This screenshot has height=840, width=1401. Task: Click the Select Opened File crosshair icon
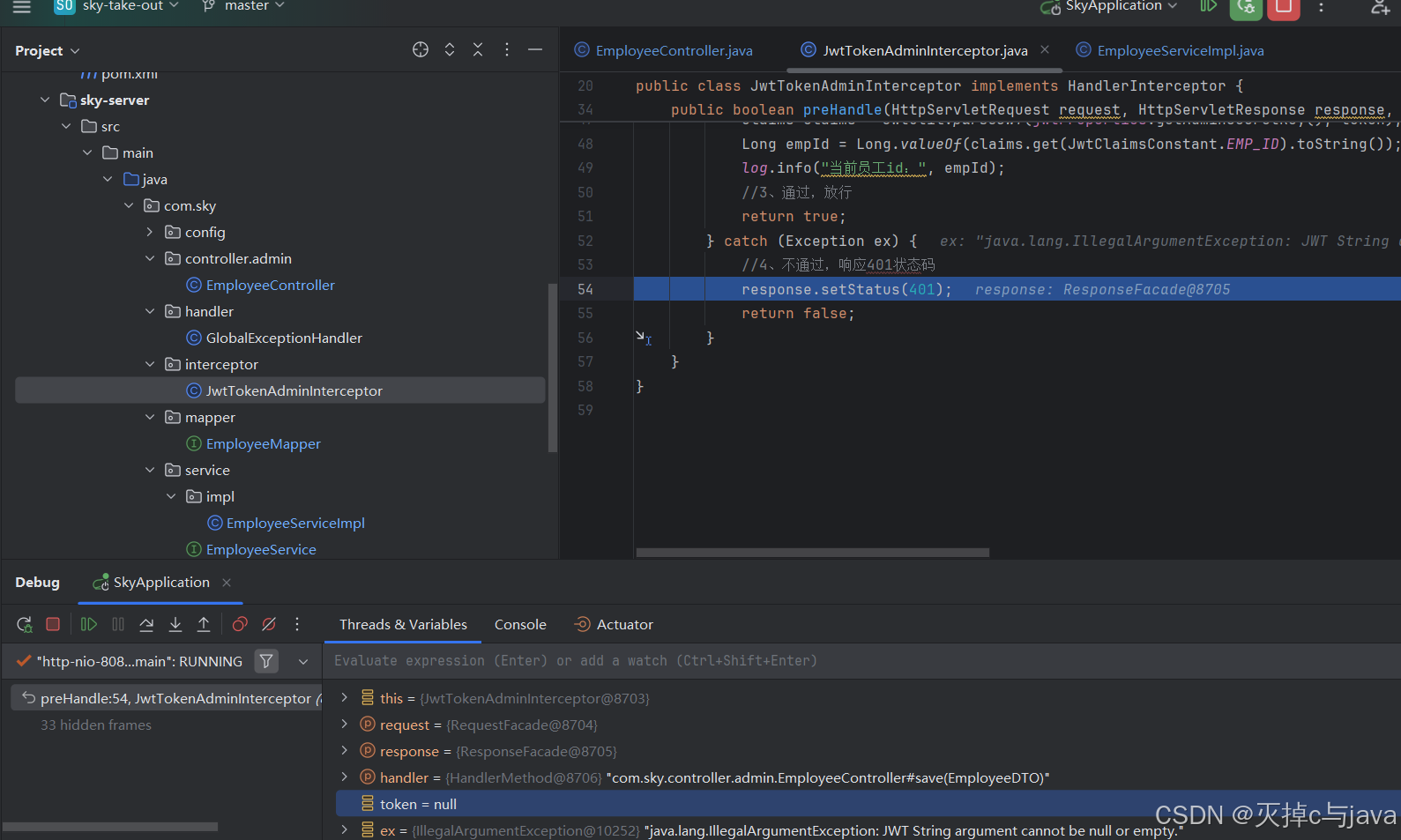coord(421,49)
